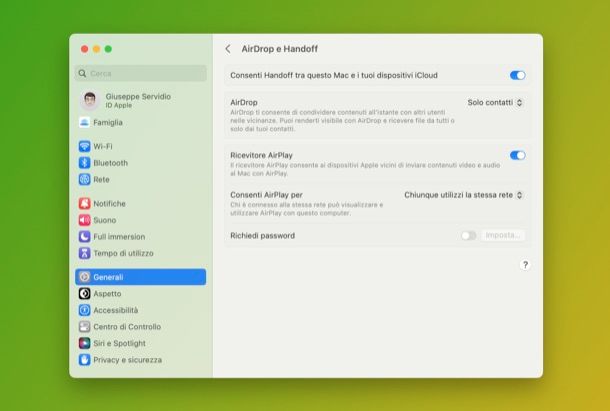
Task: Disable the Handoff toggle switch
Action: (x=517, y=75)
